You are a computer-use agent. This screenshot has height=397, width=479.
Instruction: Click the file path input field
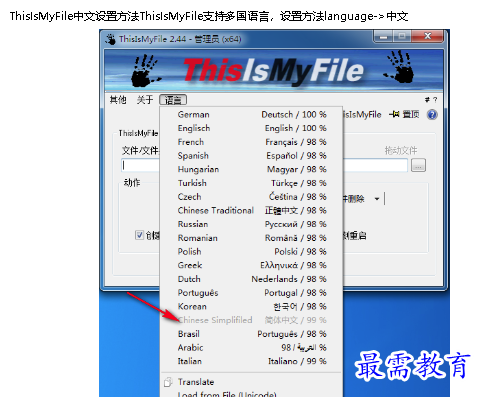(264, 165)
